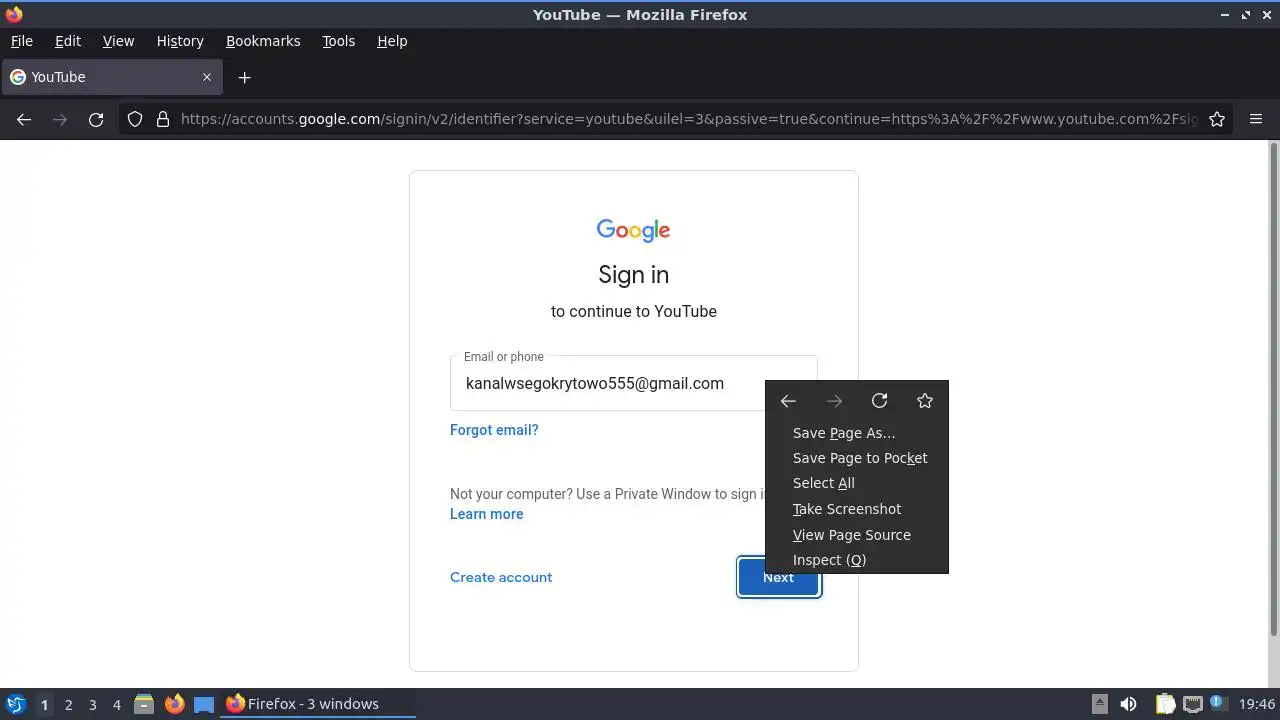The image size is (1280, 720).
Task: Open the Tools menu
Action: click(x=338, y=41)
